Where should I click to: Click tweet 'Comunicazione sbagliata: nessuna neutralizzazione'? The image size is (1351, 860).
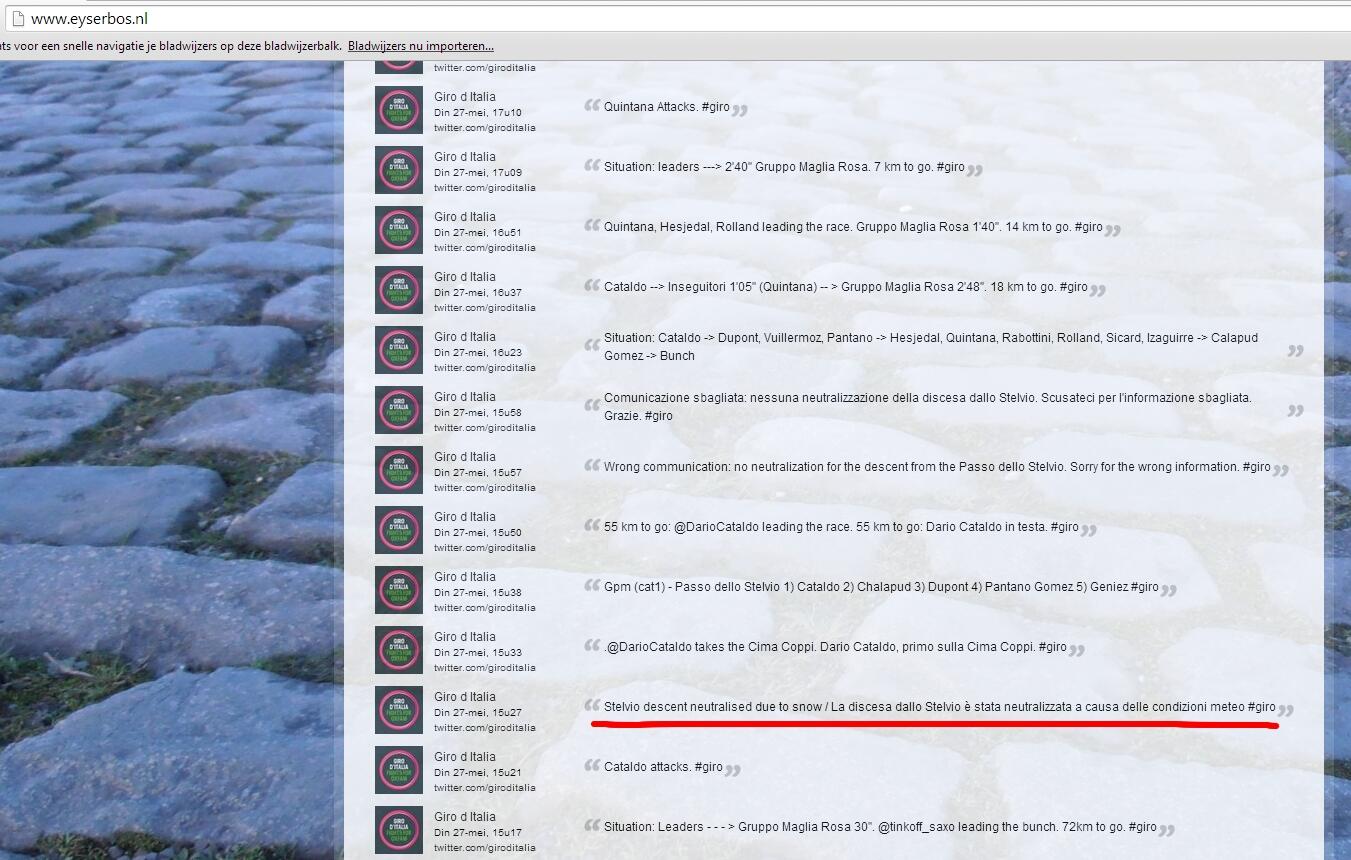pyautogui.click(x=928, y=407)
